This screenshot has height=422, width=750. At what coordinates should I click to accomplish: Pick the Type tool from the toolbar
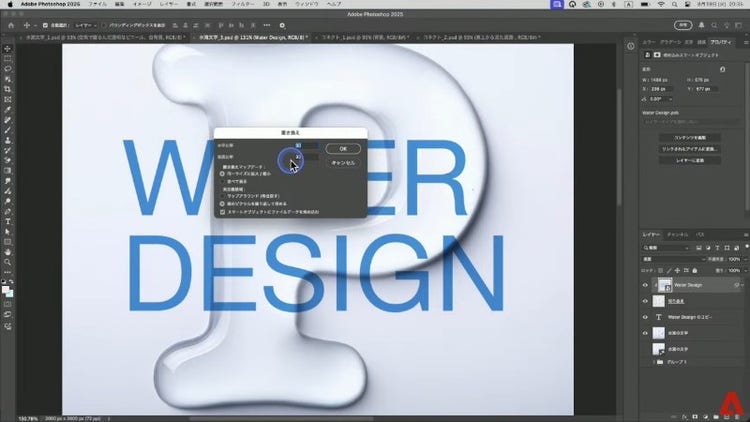7,221
